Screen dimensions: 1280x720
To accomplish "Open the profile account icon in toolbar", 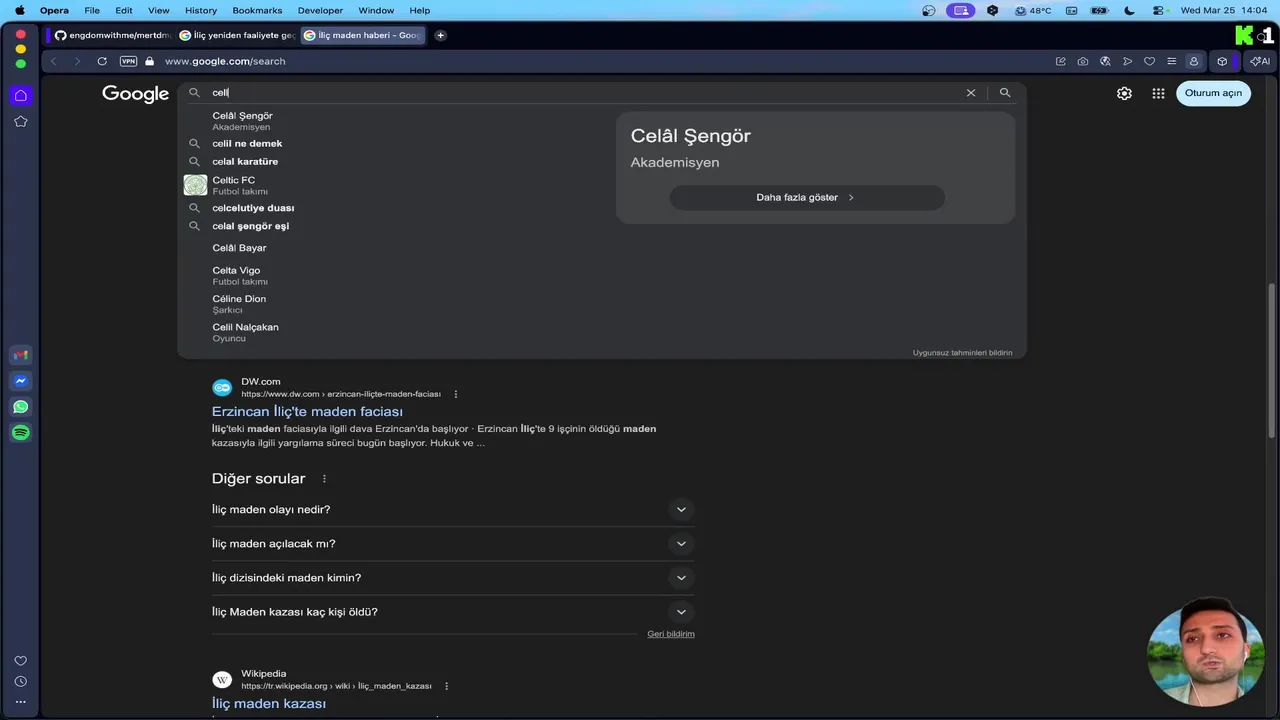I will click(1193, 61).
